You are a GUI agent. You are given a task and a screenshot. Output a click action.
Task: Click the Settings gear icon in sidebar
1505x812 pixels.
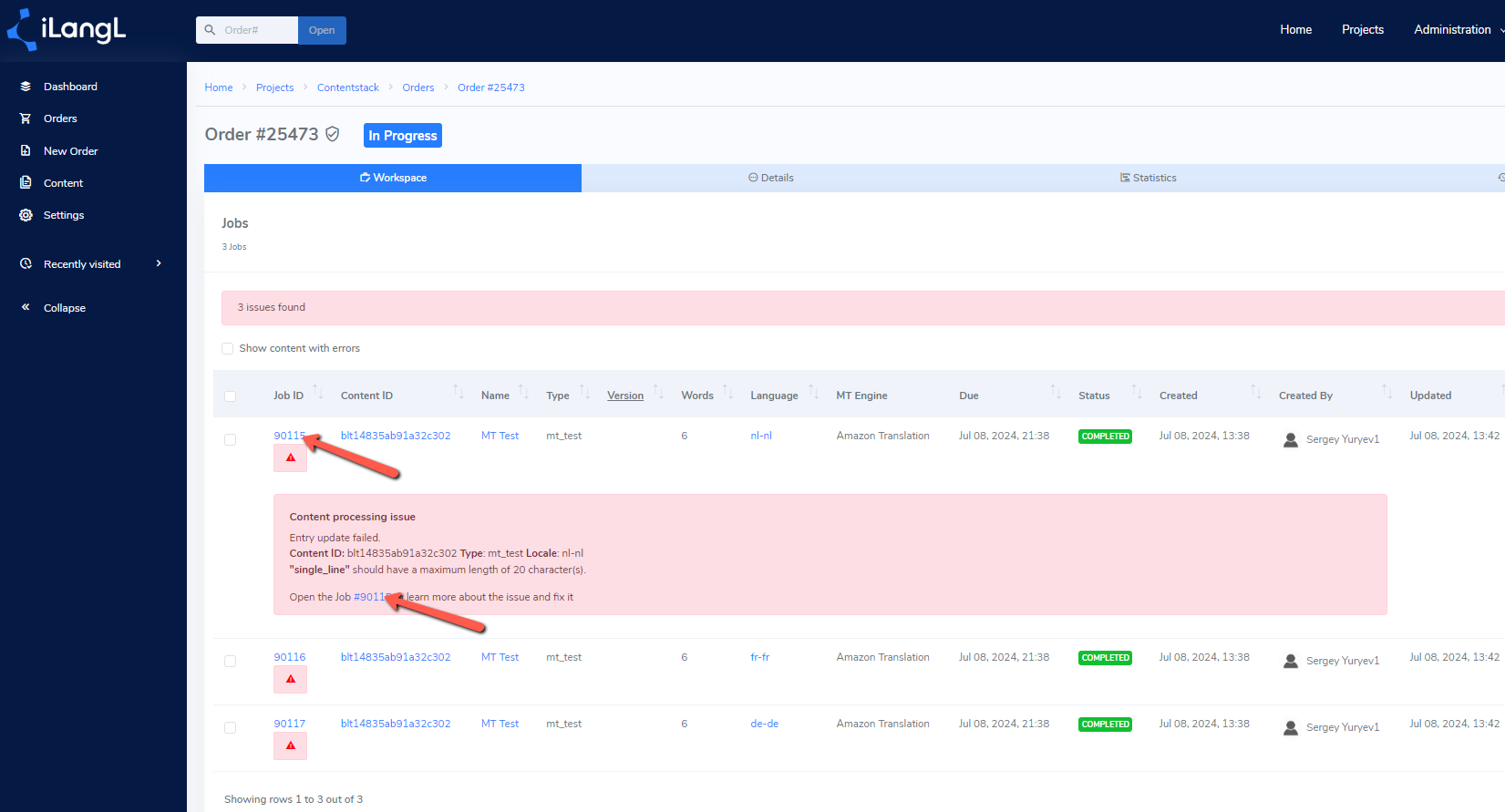tap(26, 215)
